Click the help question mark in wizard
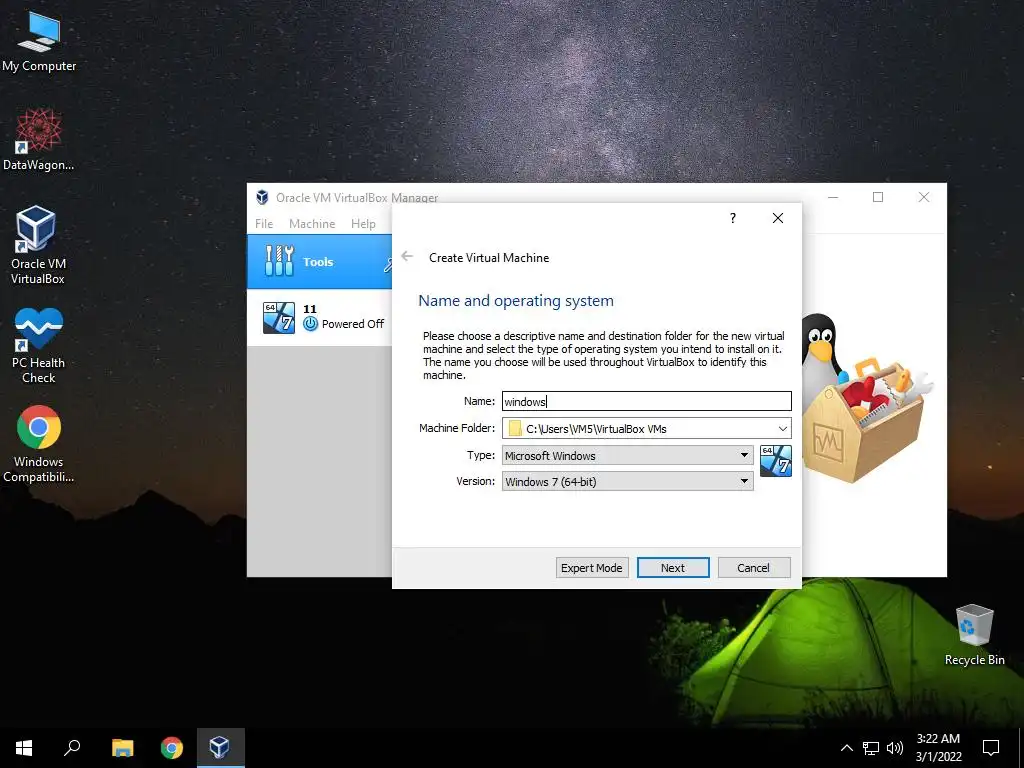Screen dimensions: 1024x768 point(733,217)
